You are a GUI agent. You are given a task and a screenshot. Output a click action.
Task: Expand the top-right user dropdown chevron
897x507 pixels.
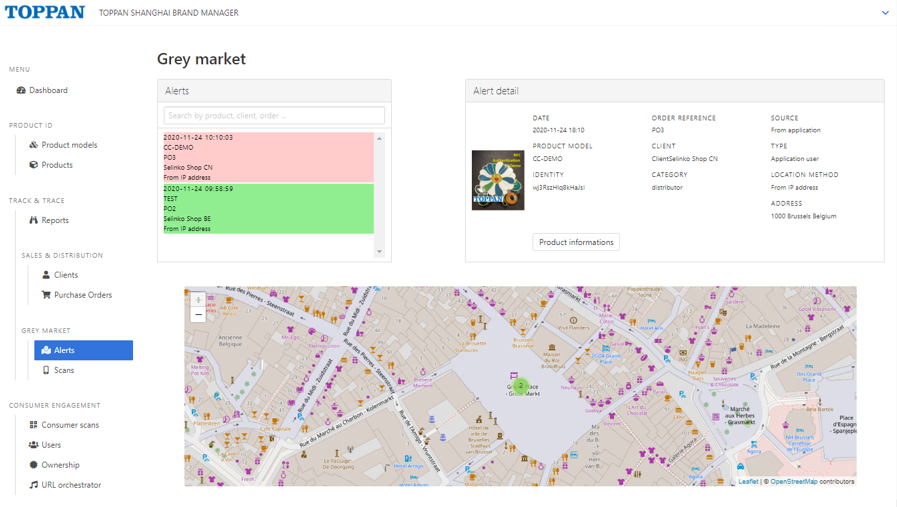(x=884, y=13)
